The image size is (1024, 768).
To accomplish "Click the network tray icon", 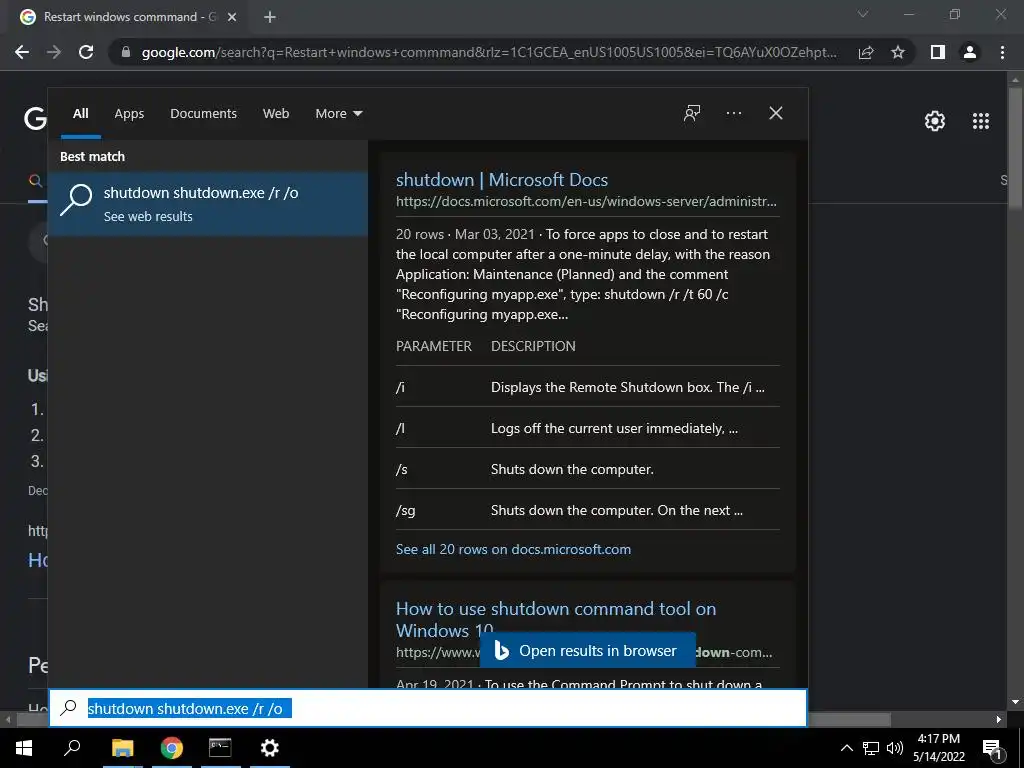I will 871,748.
